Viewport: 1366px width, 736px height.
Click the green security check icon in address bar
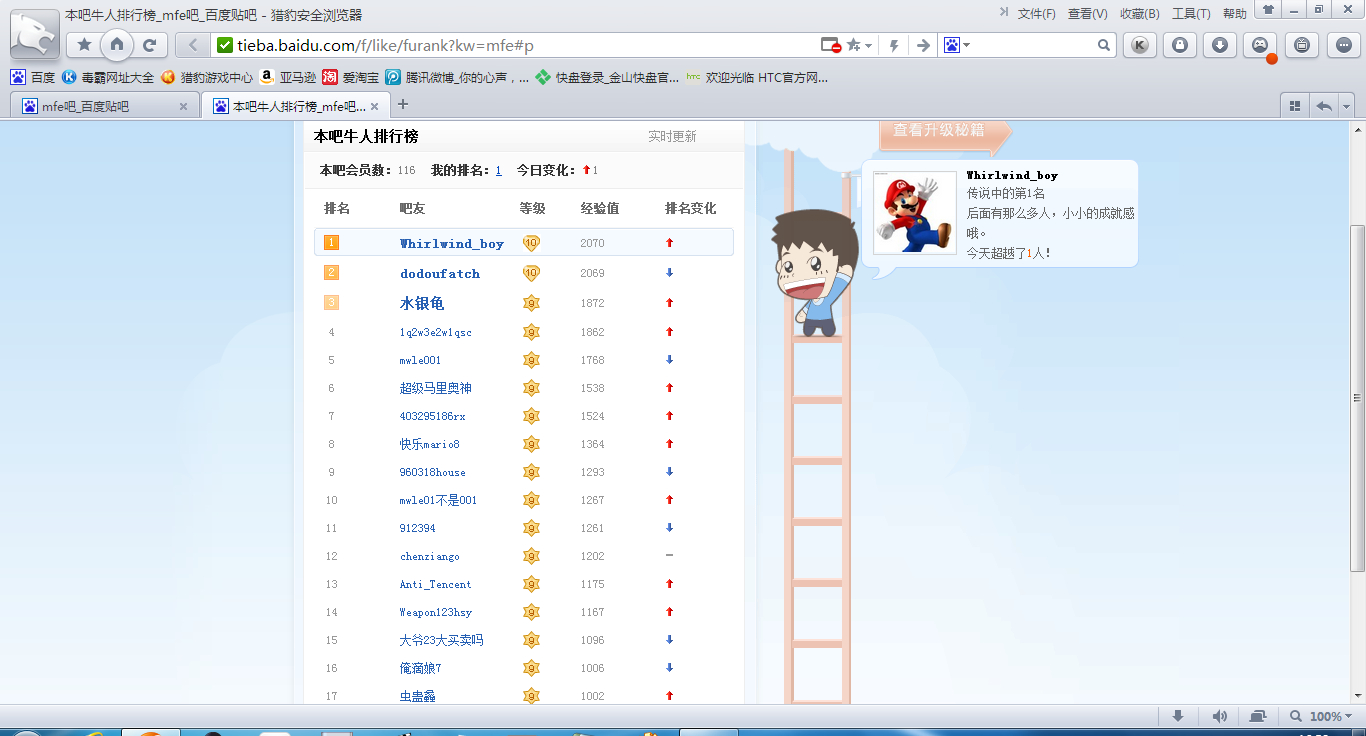tap(225, 45)
